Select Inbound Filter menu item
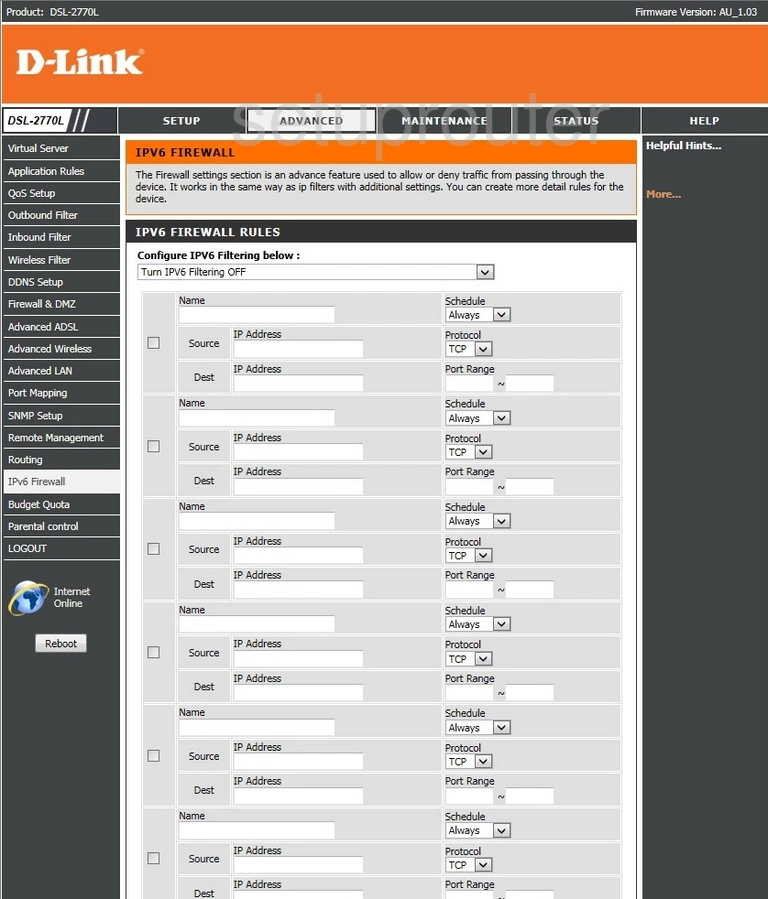The width and height of the screenshot is (768, 899). (x=61, y=237)
